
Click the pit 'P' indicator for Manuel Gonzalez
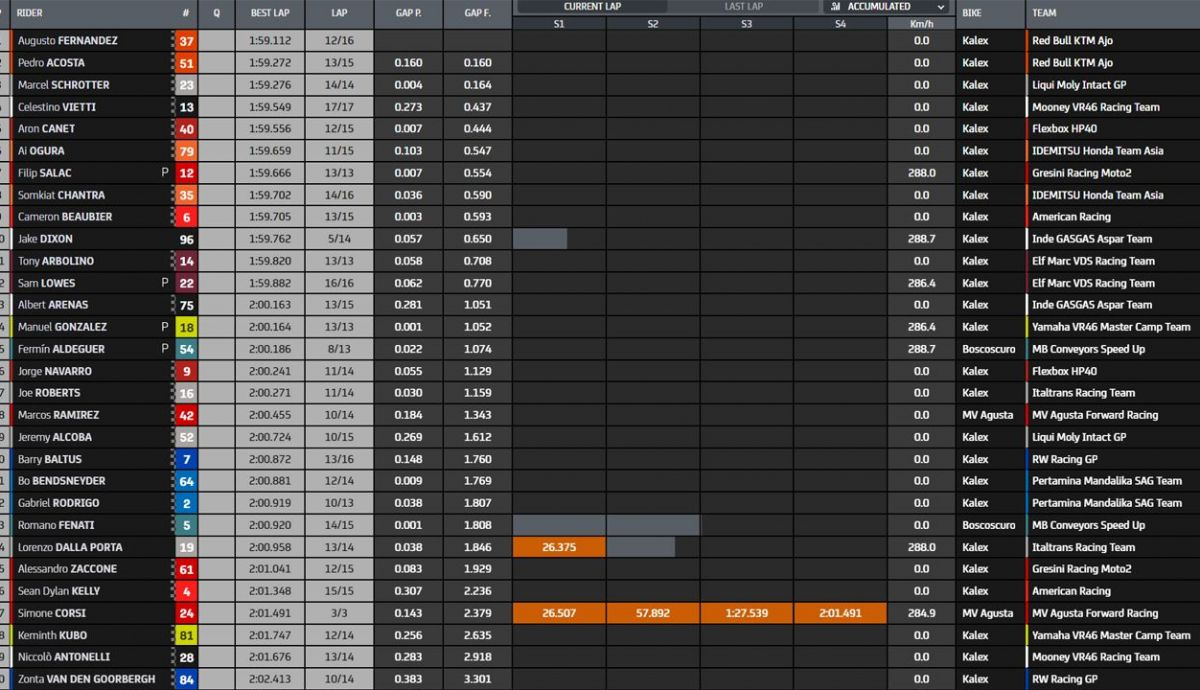(165, 327)
